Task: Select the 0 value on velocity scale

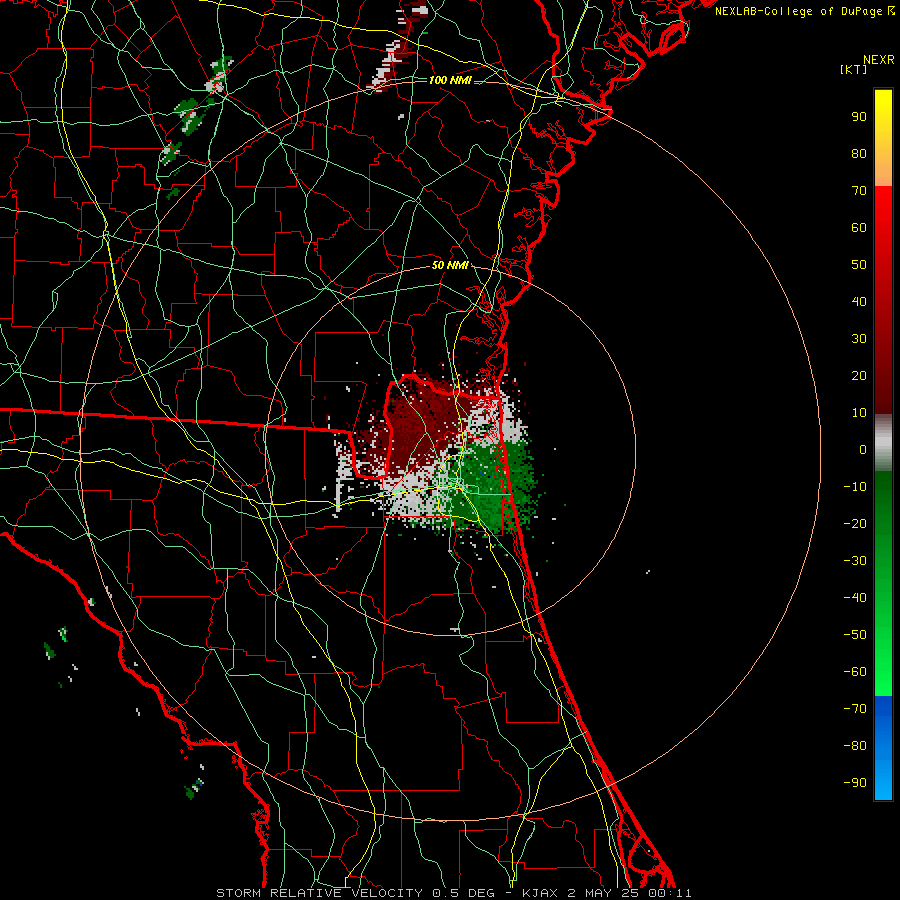Action: 863,450
